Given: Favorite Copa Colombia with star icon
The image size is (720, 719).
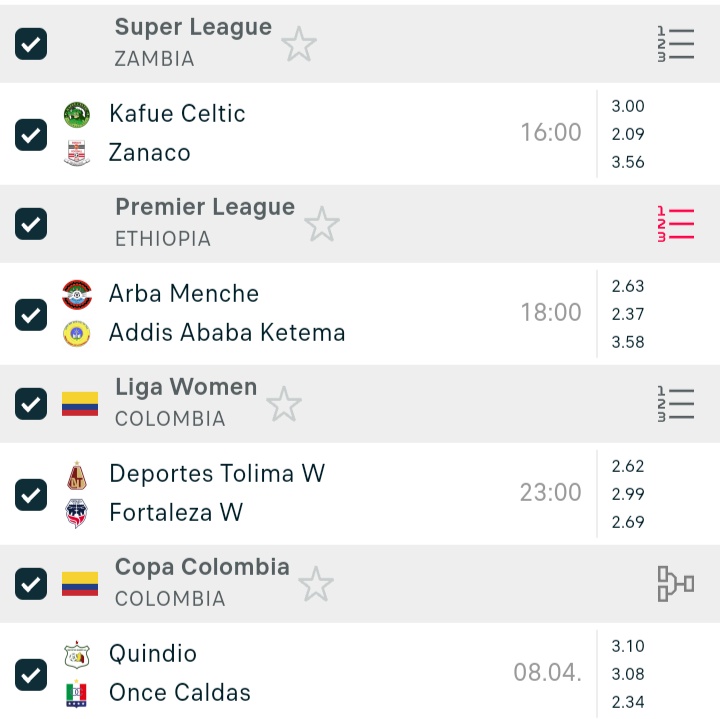Looking at the screenshot, I should click(315, 585).
